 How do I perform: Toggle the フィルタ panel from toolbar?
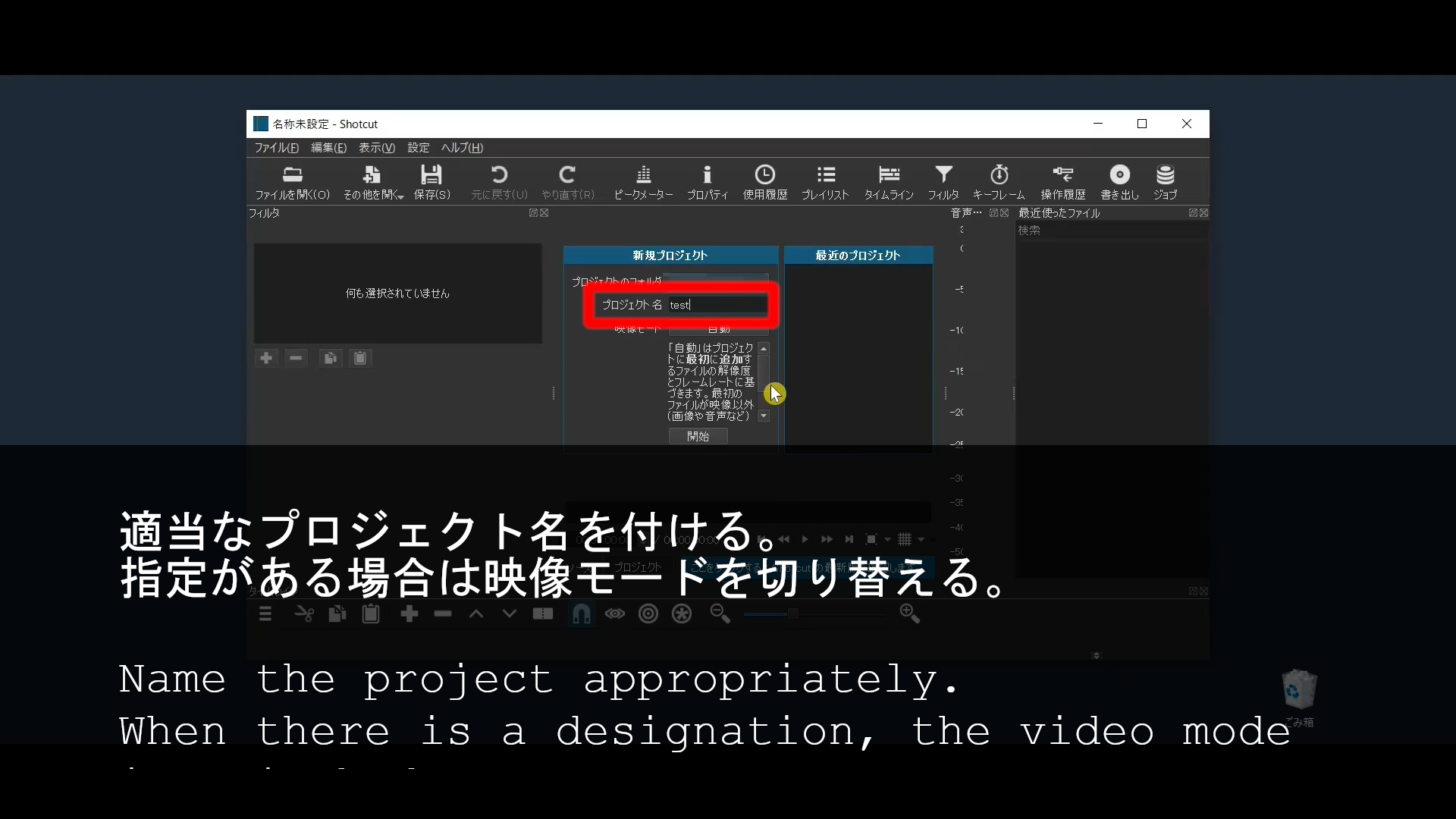[943, 183]
